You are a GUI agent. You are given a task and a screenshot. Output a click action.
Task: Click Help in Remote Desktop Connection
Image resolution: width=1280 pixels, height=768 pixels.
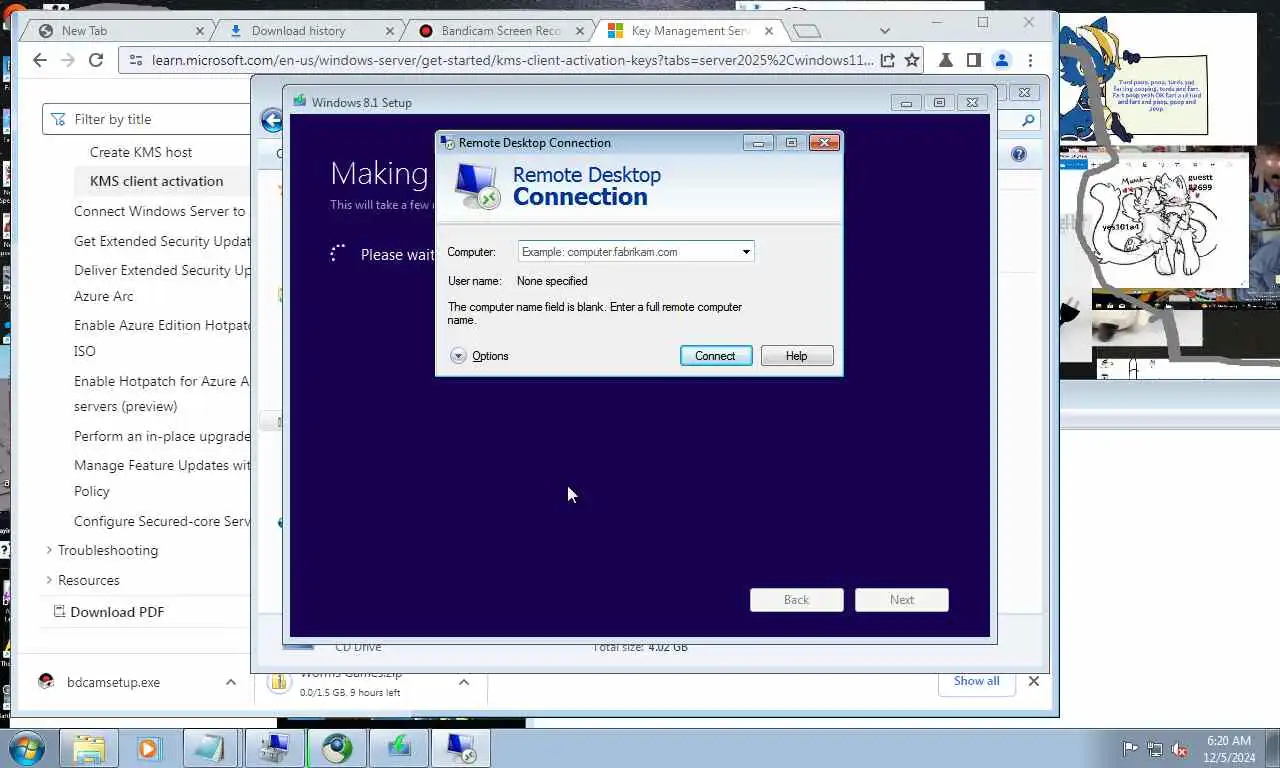click(x=797, y=356)
